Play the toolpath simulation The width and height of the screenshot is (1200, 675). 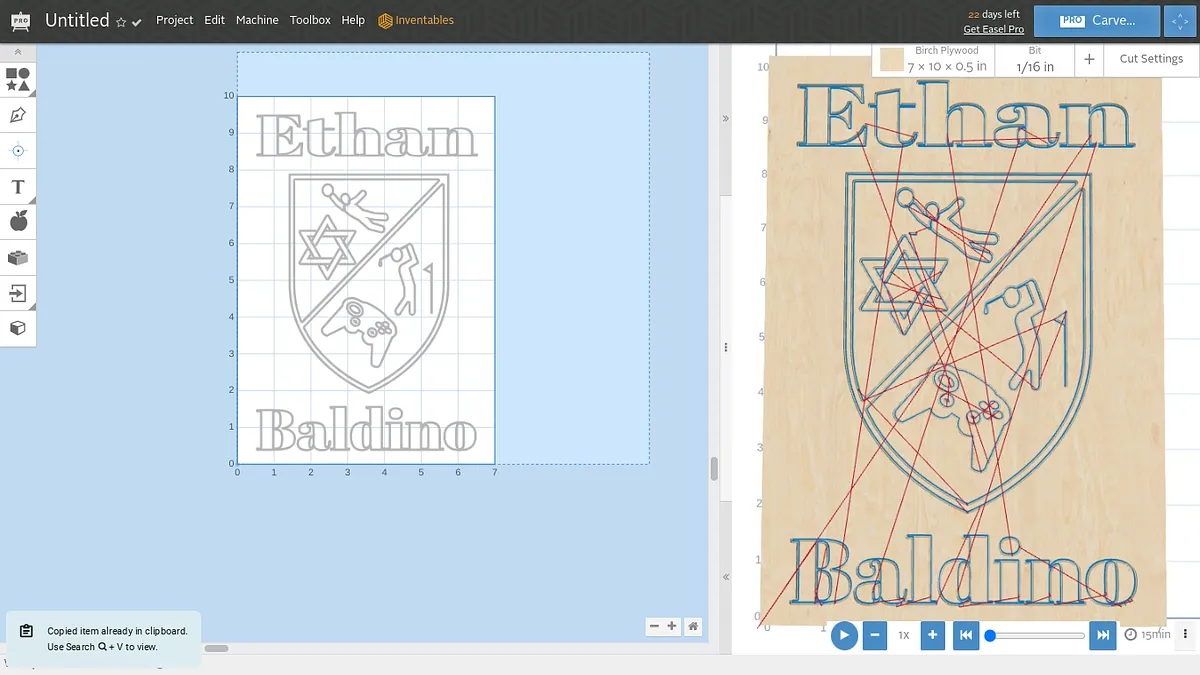point(844,635)
